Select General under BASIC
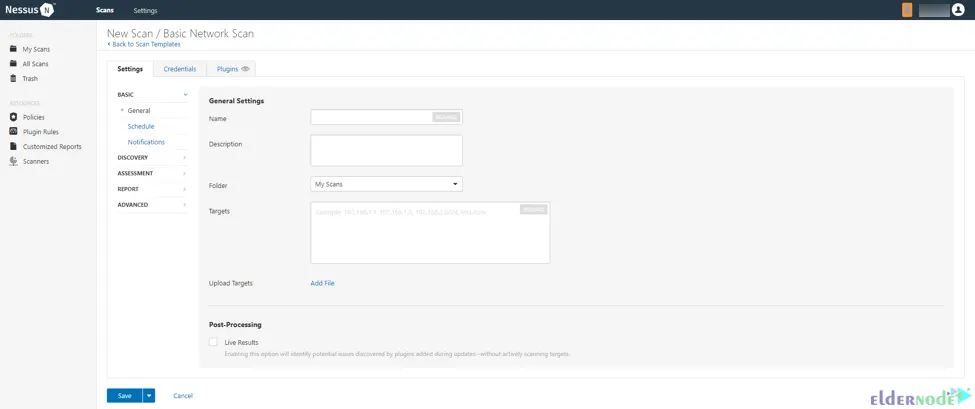Viewport: 975px width, 409px height. pyautogui.click(x=139, y=111)
